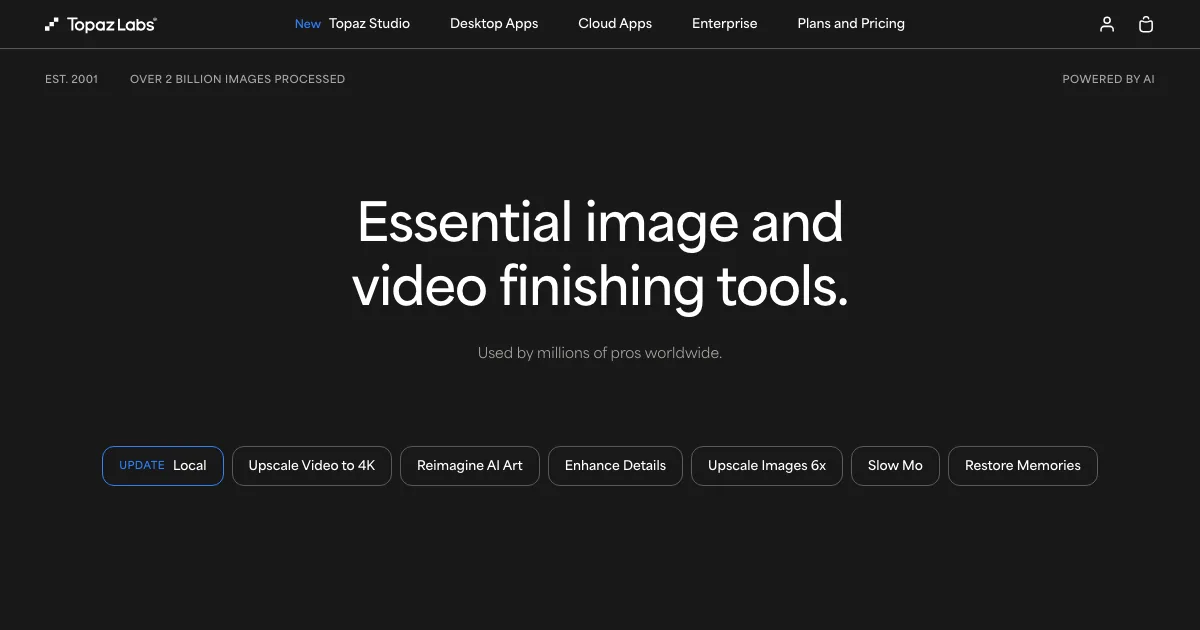
Task: Choose the Upscale Video to 4K pill
Action: pyautogui.click(x=312, y=466)
